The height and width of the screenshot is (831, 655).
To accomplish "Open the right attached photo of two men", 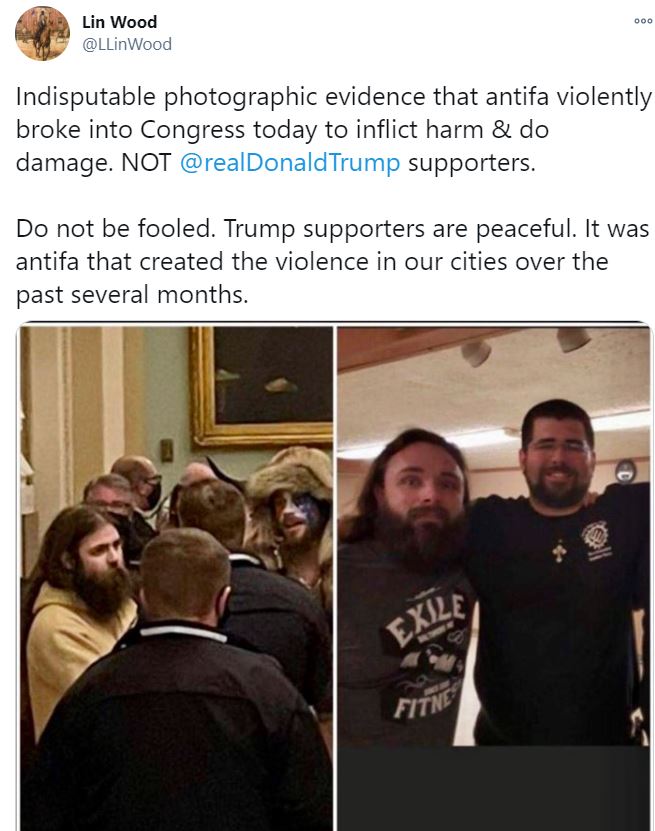I will [x=493, y=536].
